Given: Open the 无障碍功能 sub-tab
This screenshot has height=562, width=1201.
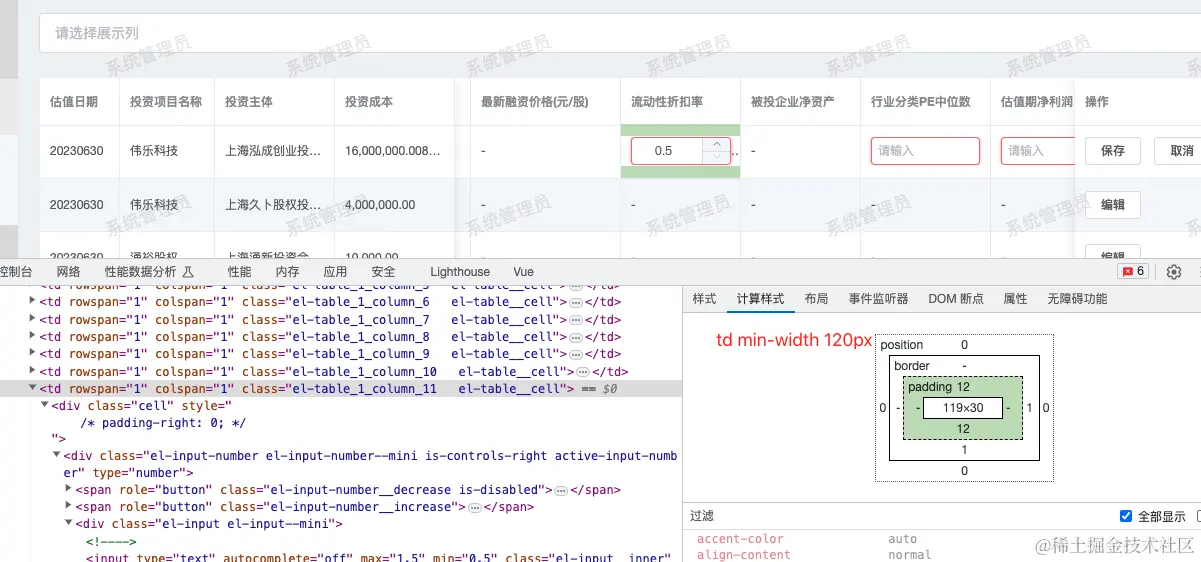Looking at the screenshot, I should [1078, 299].
